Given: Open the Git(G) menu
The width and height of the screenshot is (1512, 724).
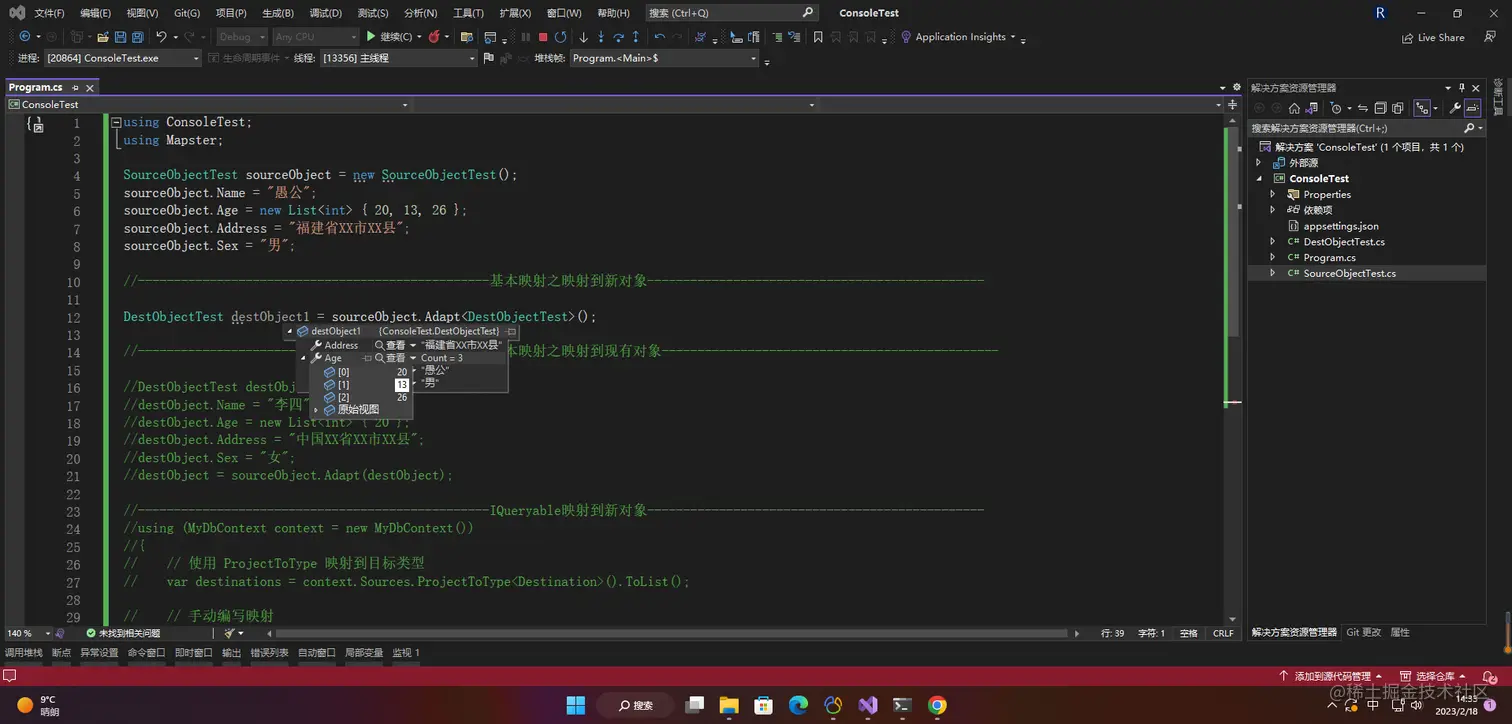Looking at the screenshot, I should click(187, 13).
